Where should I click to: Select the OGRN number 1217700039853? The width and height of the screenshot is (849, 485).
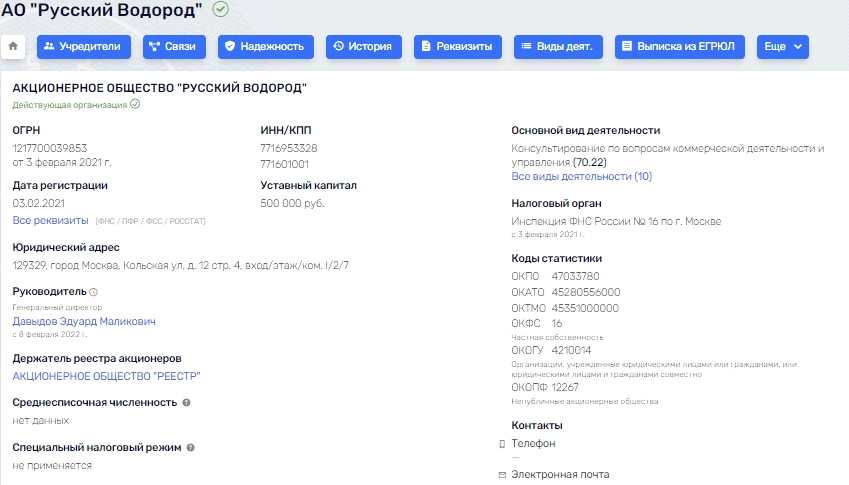tap(50, 148)
